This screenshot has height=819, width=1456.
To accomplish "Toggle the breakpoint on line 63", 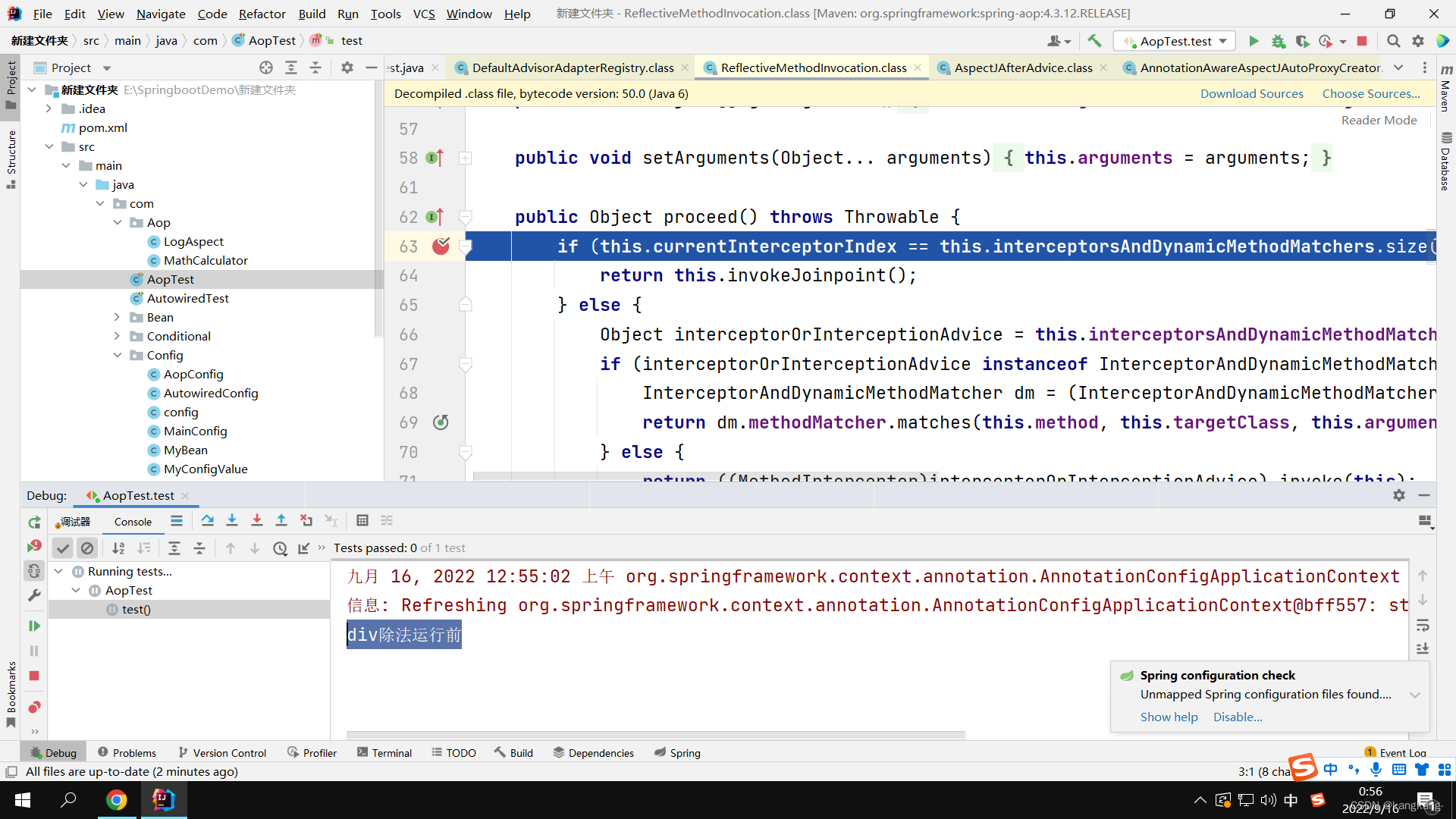I will 441,246.
